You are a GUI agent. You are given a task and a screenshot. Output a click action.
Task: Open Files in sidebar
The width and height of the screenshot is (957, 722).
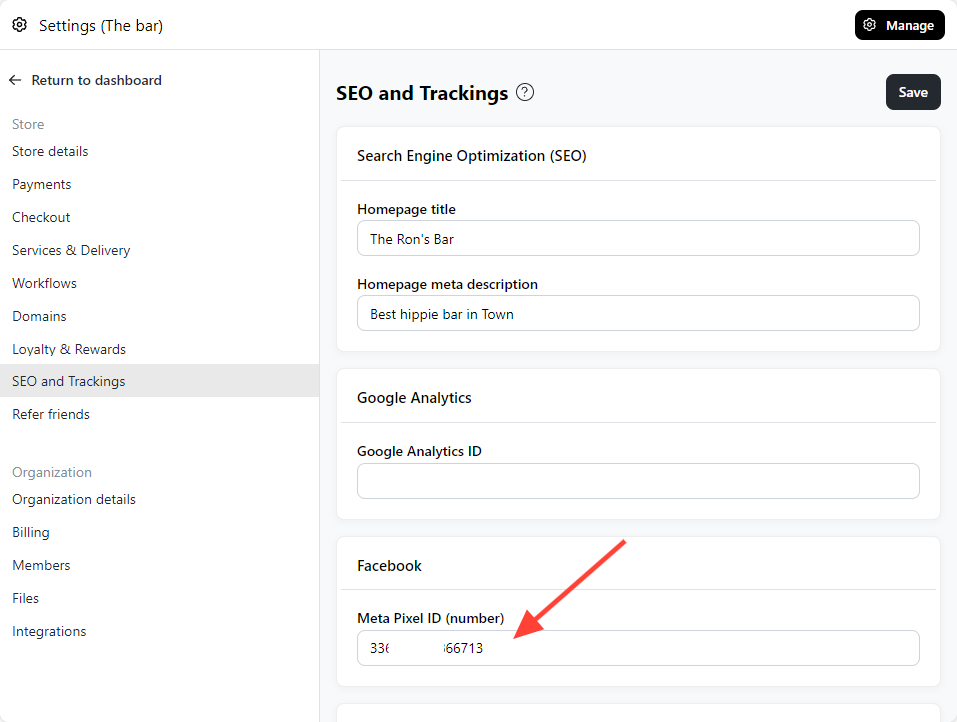pyautogui.click(x=26, y=598)
